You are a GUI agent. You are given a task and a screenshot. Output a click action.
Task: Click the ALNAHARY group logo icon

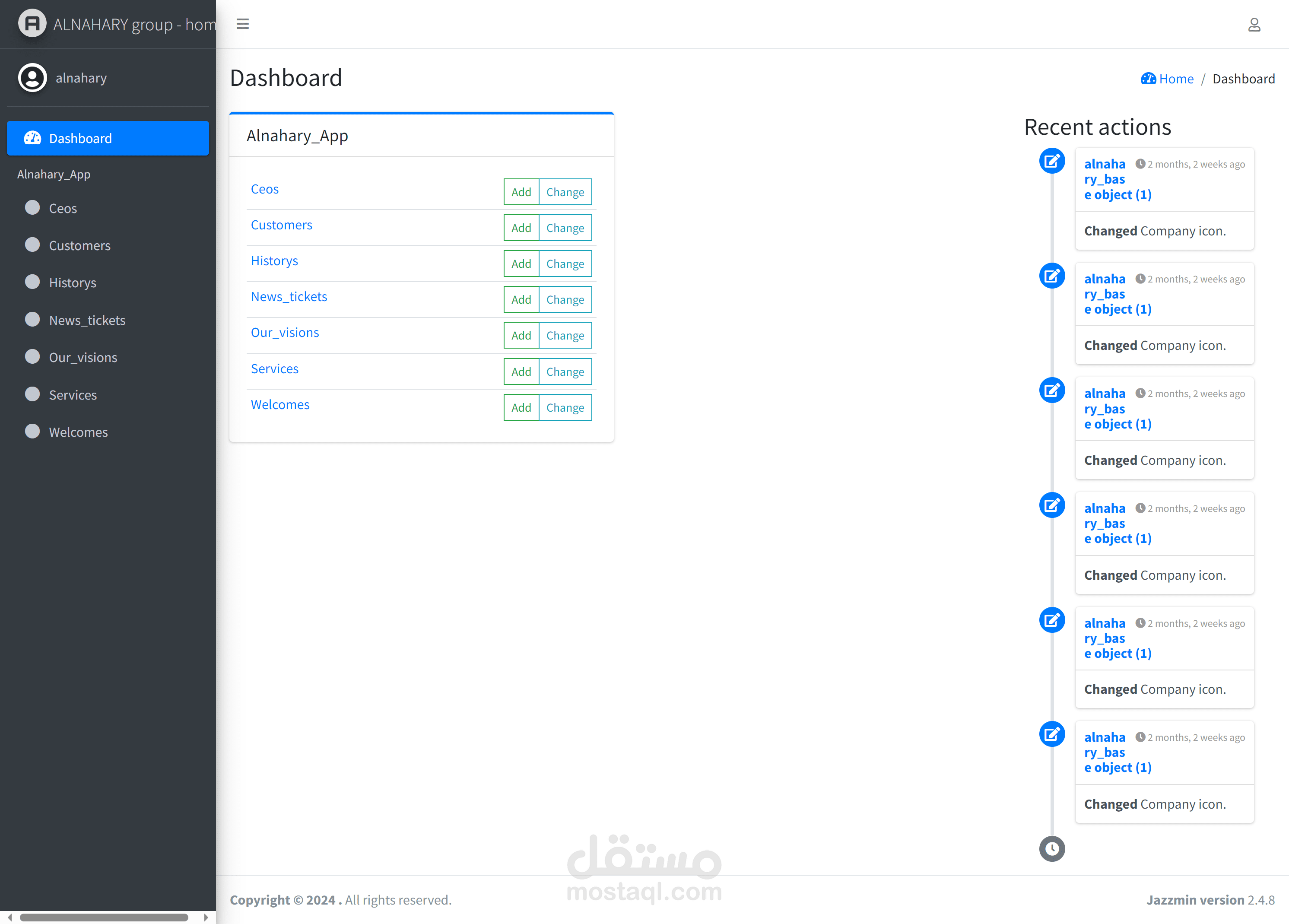tap(32, 24)
